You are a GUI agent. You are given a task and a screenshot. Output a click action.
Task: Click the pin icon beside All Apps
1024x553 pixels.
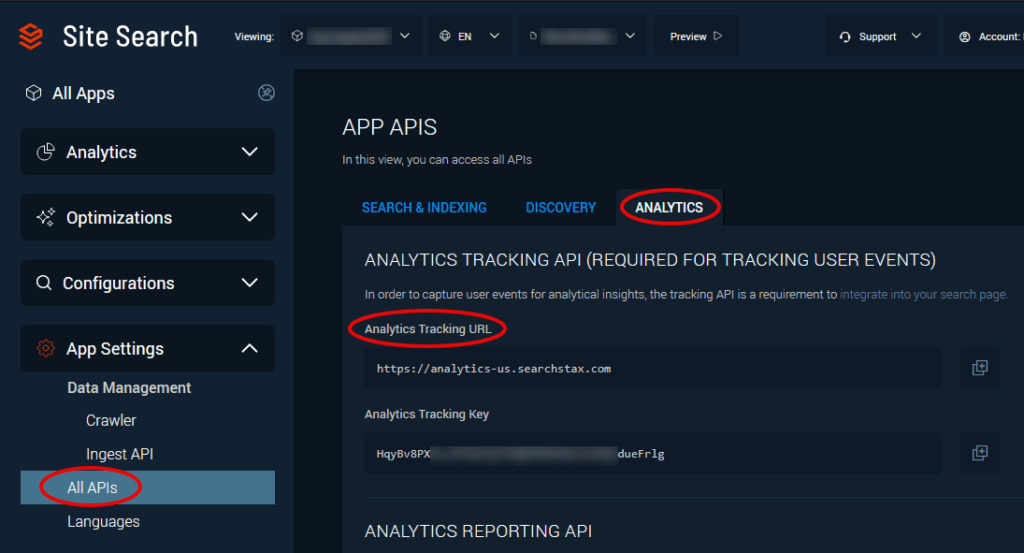[x=266, y=93]
